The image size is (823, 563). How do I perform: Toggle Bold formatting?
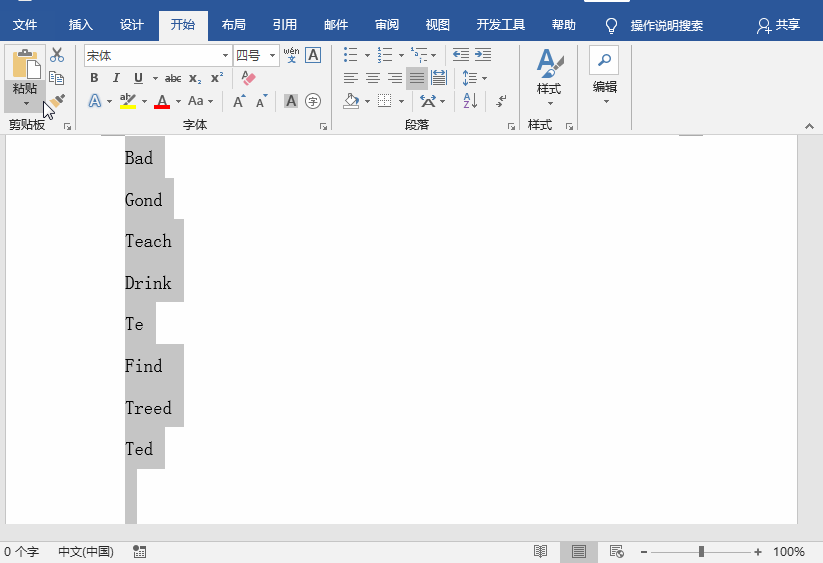click(94, 78)
